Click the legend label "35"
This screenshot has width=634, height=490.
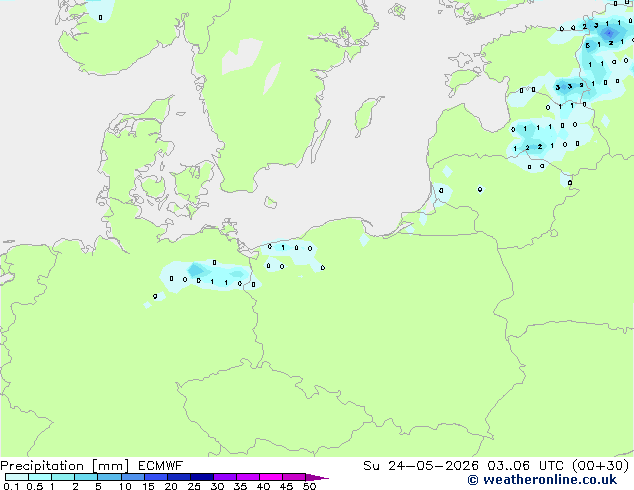pos(240,486)
